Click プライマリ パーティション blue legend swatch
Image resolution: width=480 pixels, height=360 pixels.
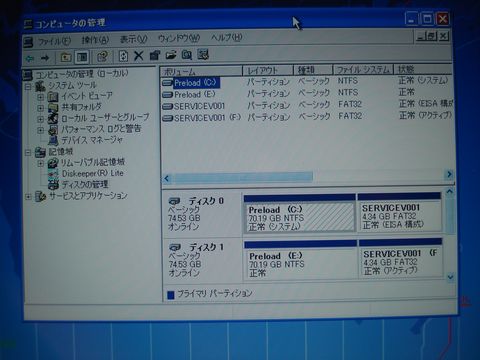pos(171,295)
